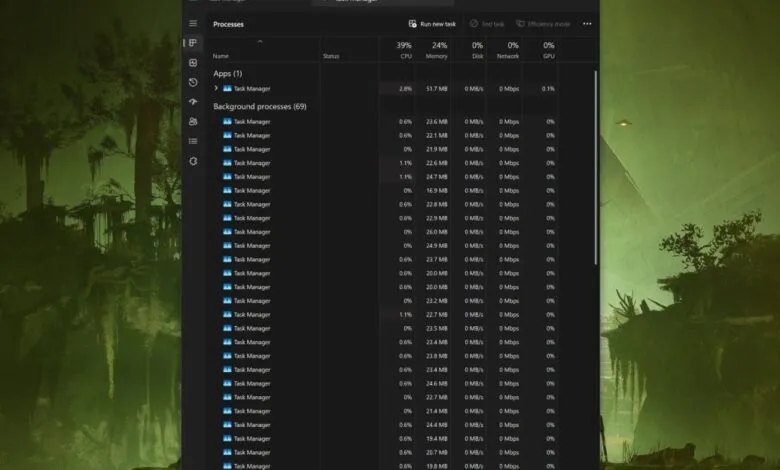780x470 pixels.
Task: Click the icon of the 23.5 MB Task Manager process
Action: click(x=227, y=328)
